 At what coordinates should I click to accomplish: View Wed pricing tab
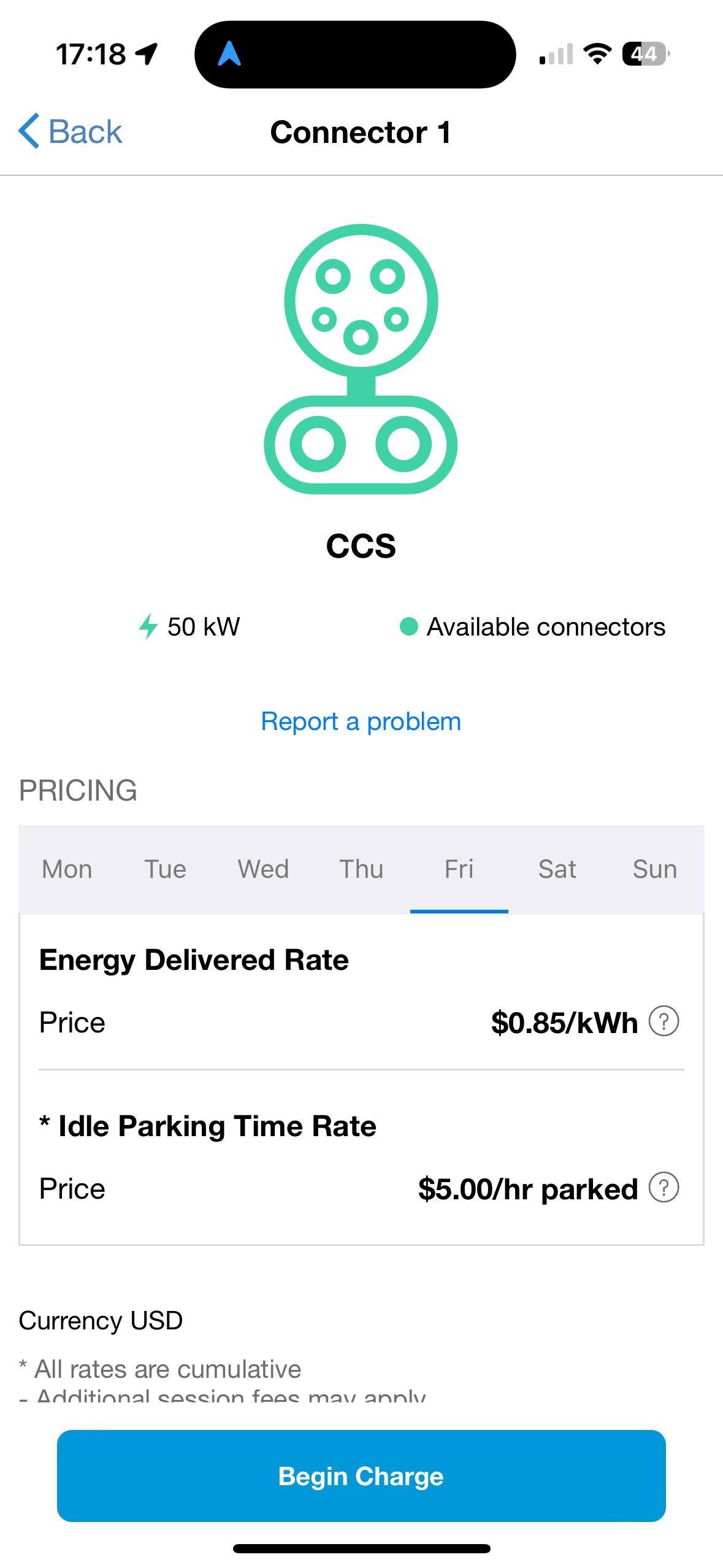(263, 869)
